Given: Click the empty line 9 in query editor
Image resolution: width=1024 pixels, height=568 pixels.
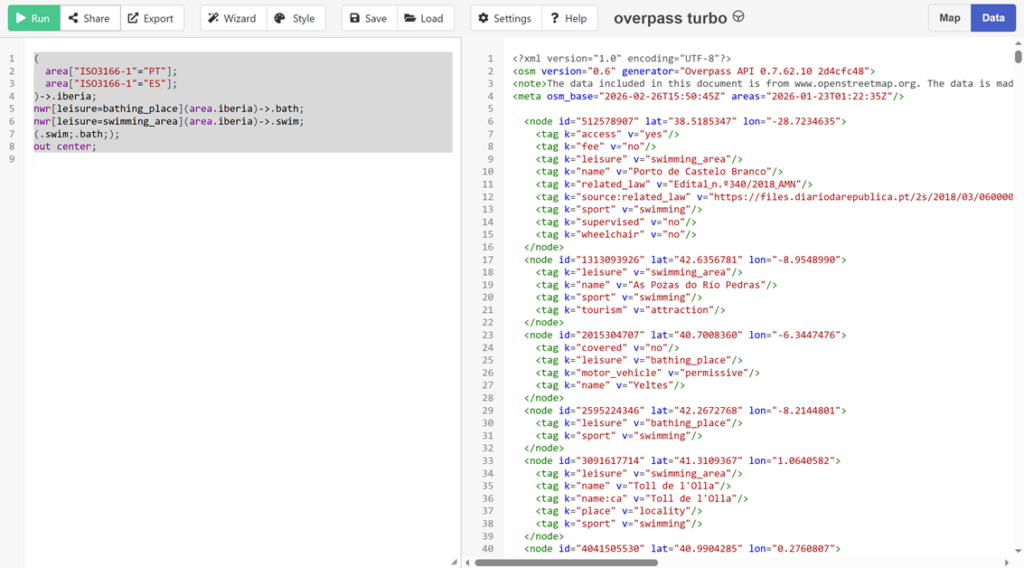Looking at the screenshot, I should [200, 159].
